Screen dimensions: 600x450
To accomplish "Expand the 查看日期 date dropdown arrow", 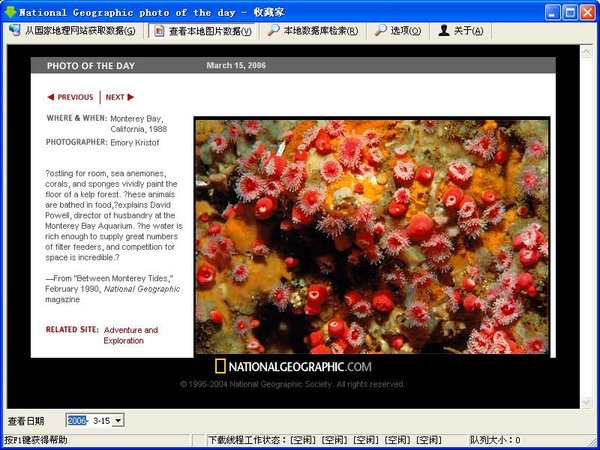I will (119, 420).
